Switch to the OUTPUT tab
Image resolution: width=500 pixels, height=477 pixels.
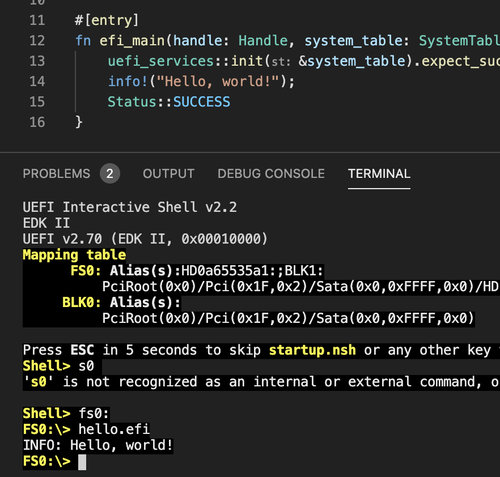pyautogui.click(x=168, y=174)
